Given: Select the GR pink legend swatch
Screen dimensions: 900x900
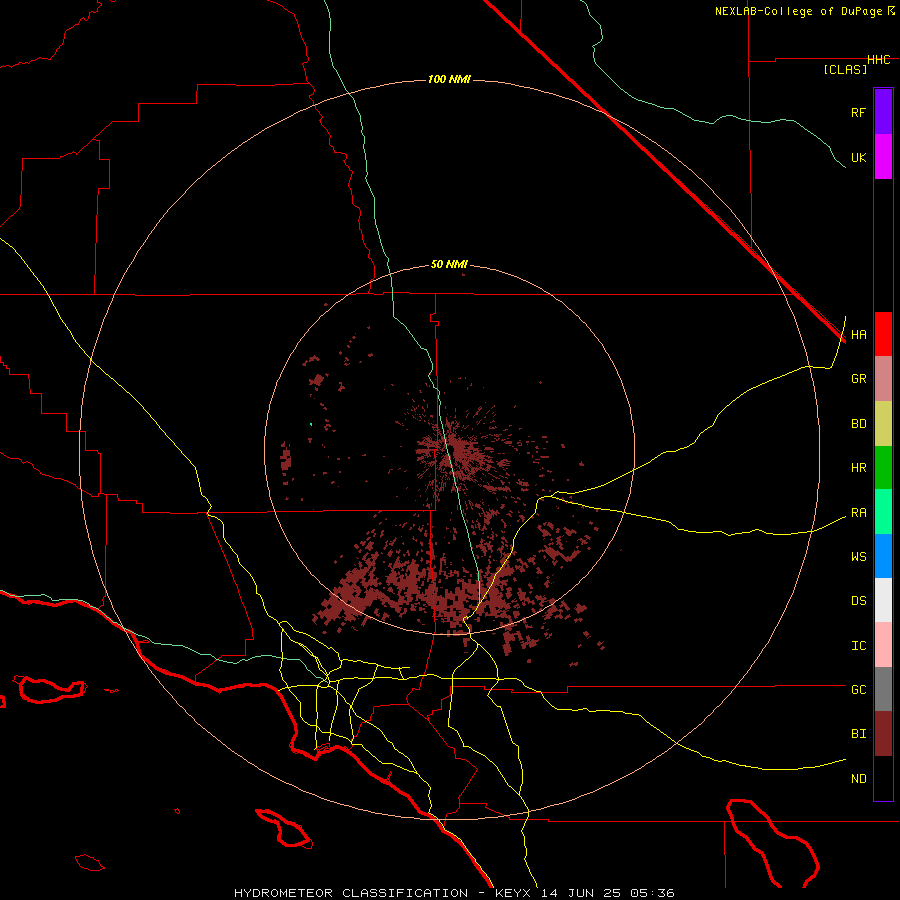Looking at the screenshot, I should click(883, 379).
